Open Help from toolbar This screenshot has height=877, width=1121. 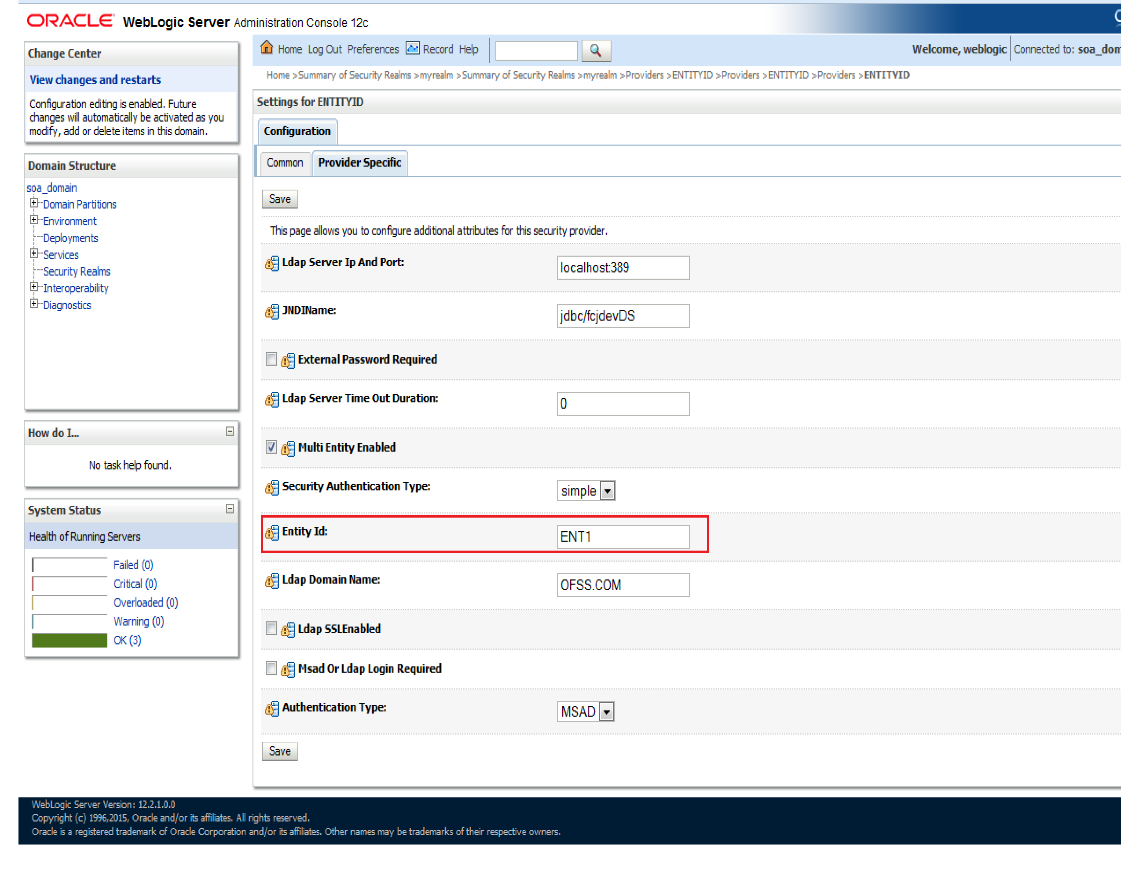(x=468, y=49)
